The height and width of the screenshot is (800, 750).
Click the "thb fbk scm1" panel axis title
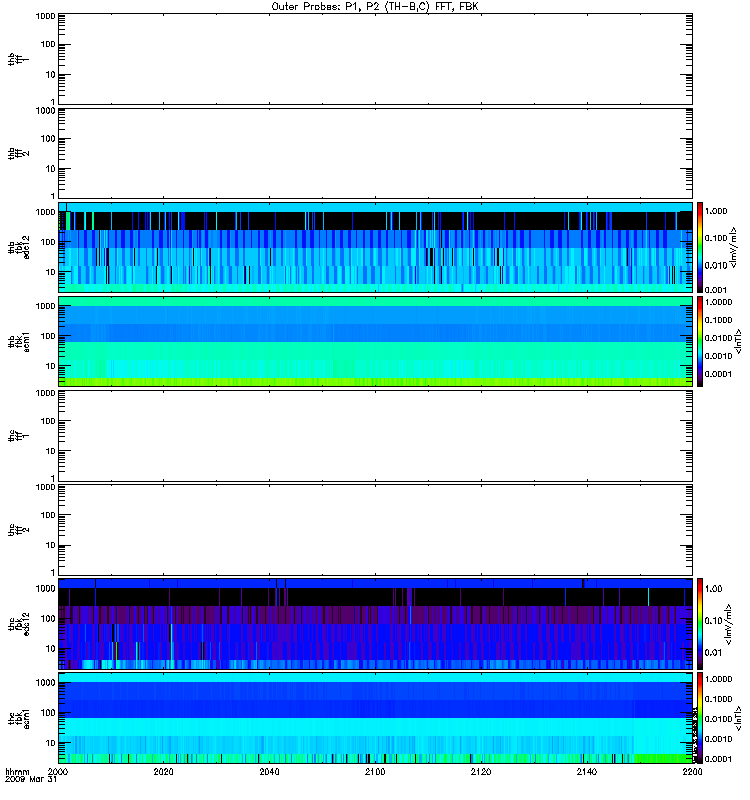point(18,341)
